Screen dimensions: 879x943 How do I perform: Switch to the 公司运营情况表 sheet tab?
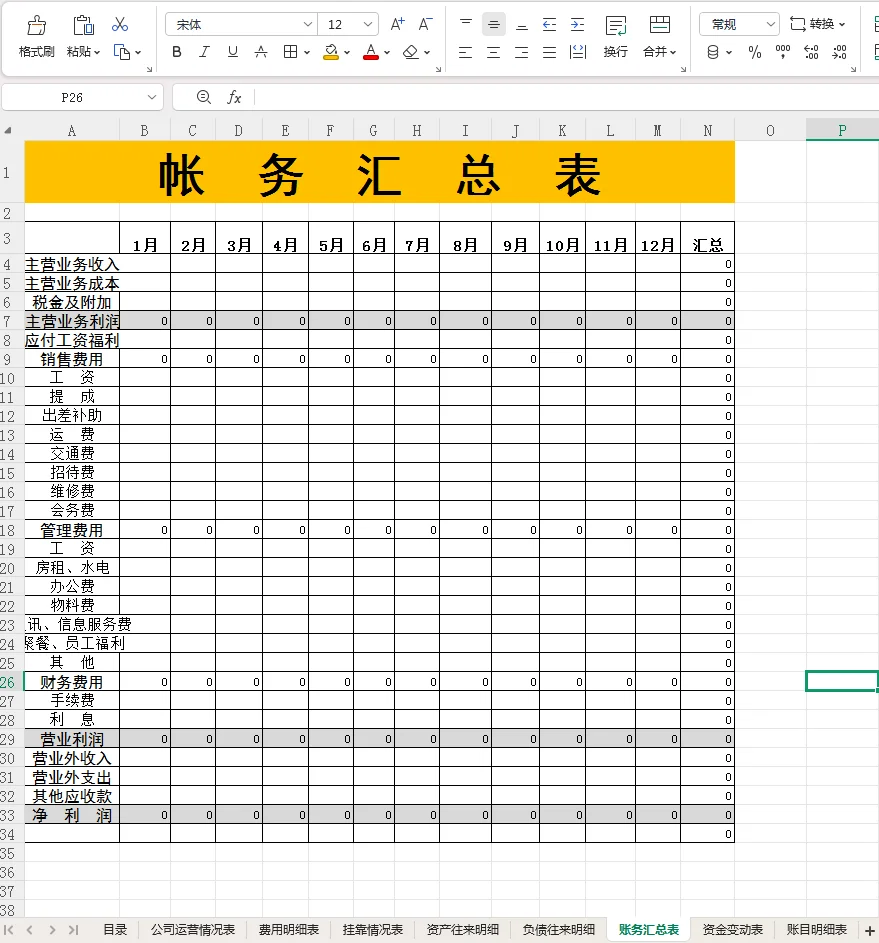[192, 930]
